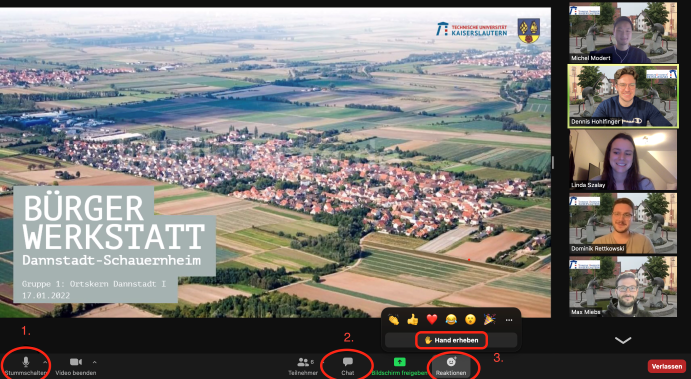Send the party popper reaction
691x379 pixels.
point(490,320)
